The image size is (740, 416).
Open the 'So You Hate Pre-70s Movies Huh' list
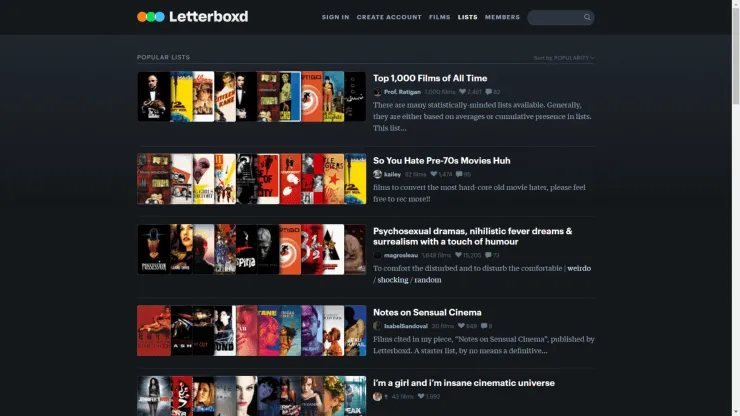pos(441,160)
